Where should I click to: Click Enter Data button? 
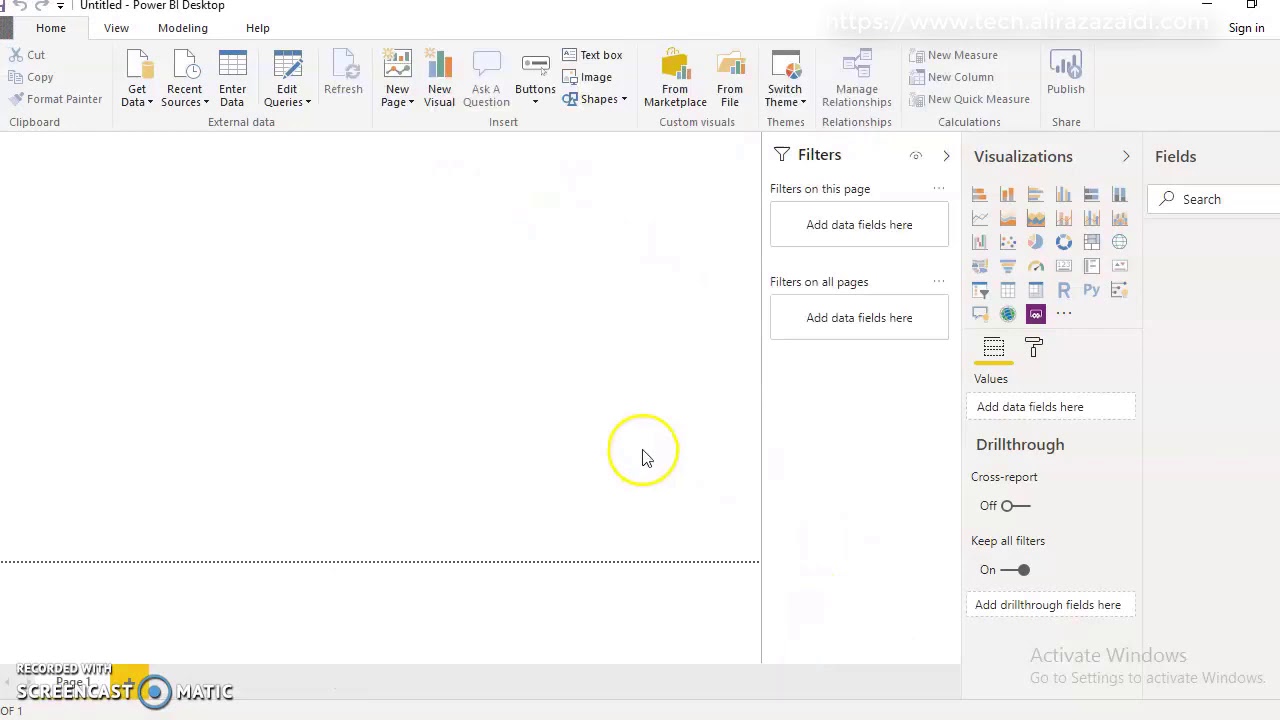[232, 78]
